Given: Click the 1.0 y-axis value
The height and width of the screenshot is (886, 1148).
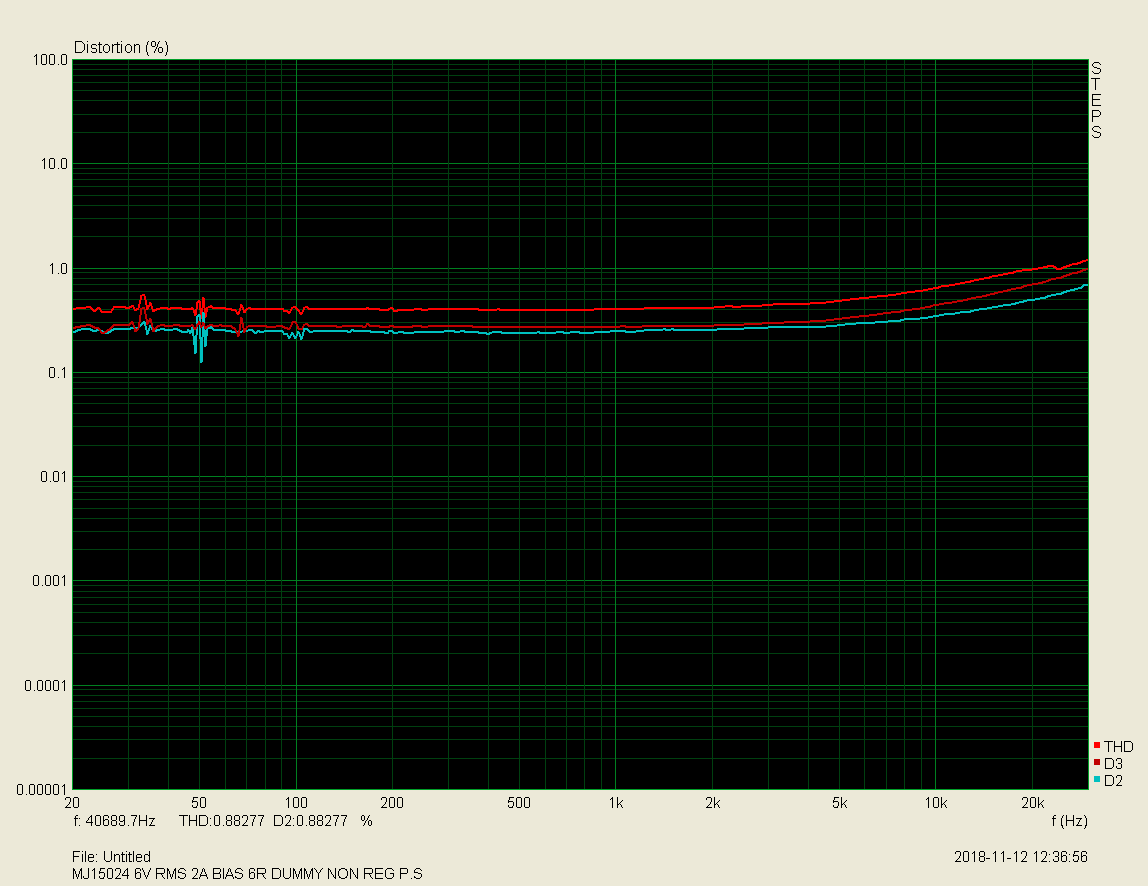Looking at the screenshot, I should 58,269.
